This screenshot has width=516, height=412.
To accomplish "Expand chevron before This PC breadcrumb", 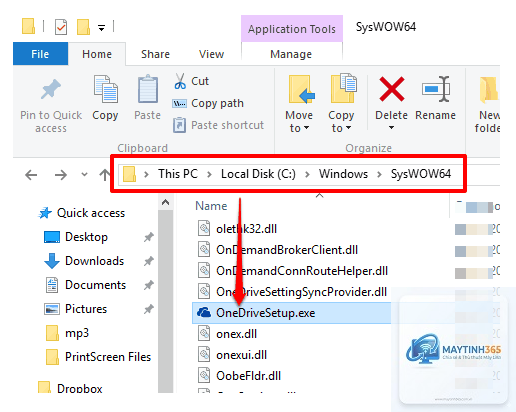I will point(146,174).
